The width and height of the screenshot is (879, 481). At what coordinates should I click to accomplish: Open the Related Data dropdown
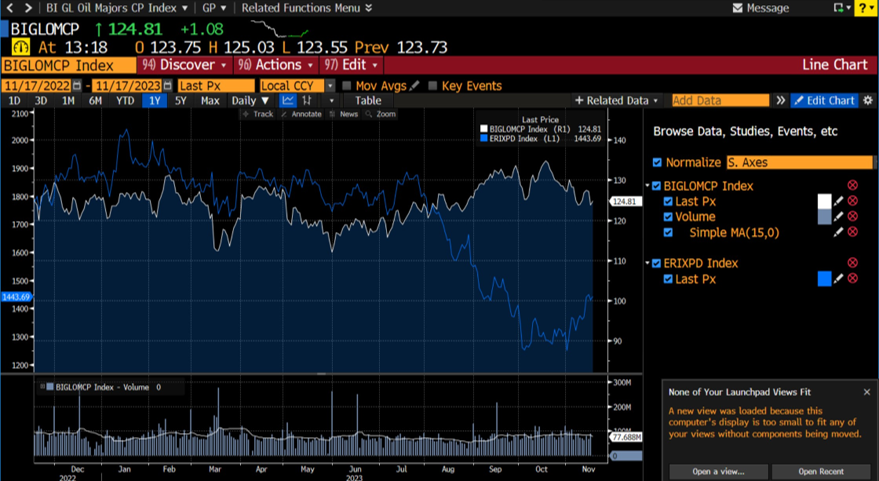tap(617, 101)
